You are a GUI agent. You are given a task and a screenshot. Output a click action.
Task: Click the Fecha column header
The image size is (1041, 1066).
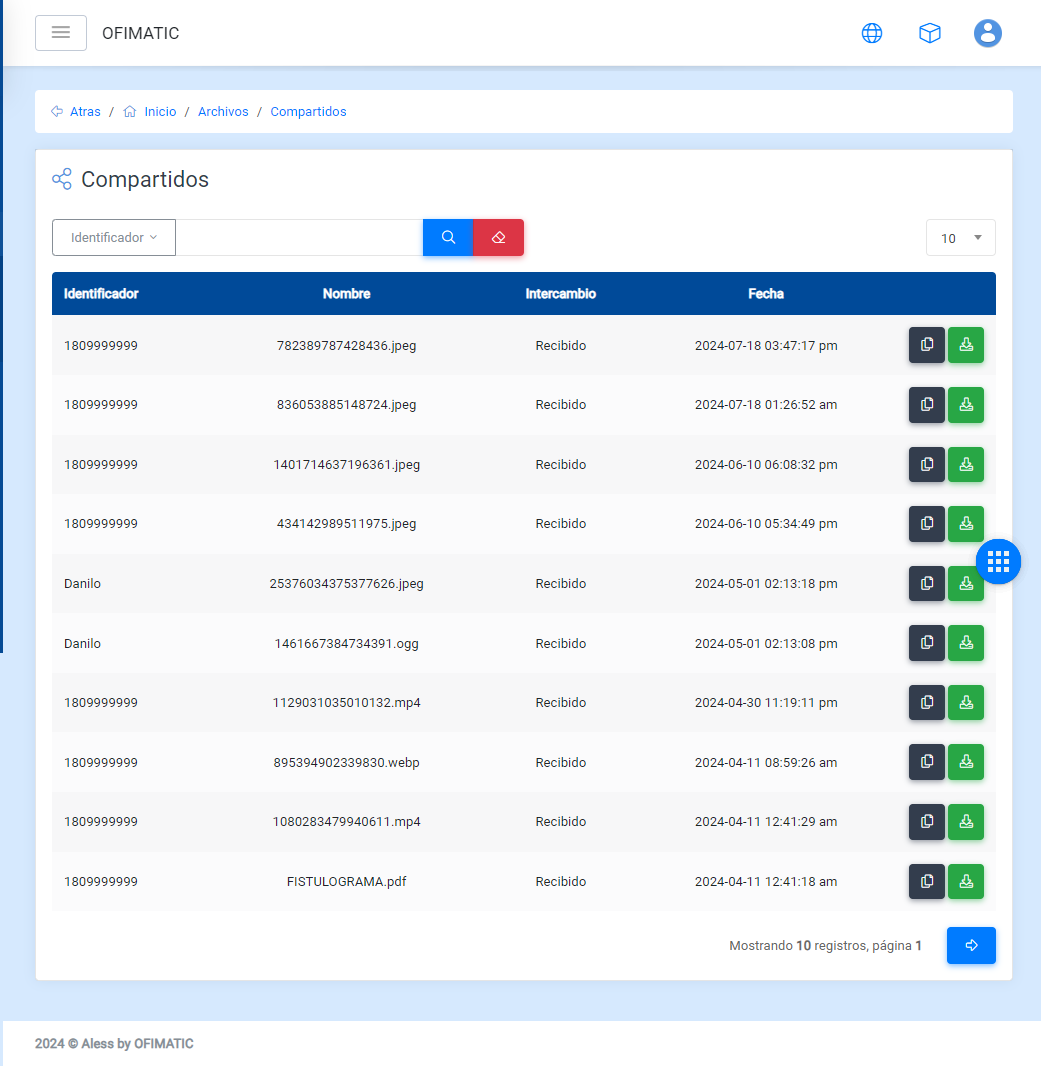(x=766, y=294)
